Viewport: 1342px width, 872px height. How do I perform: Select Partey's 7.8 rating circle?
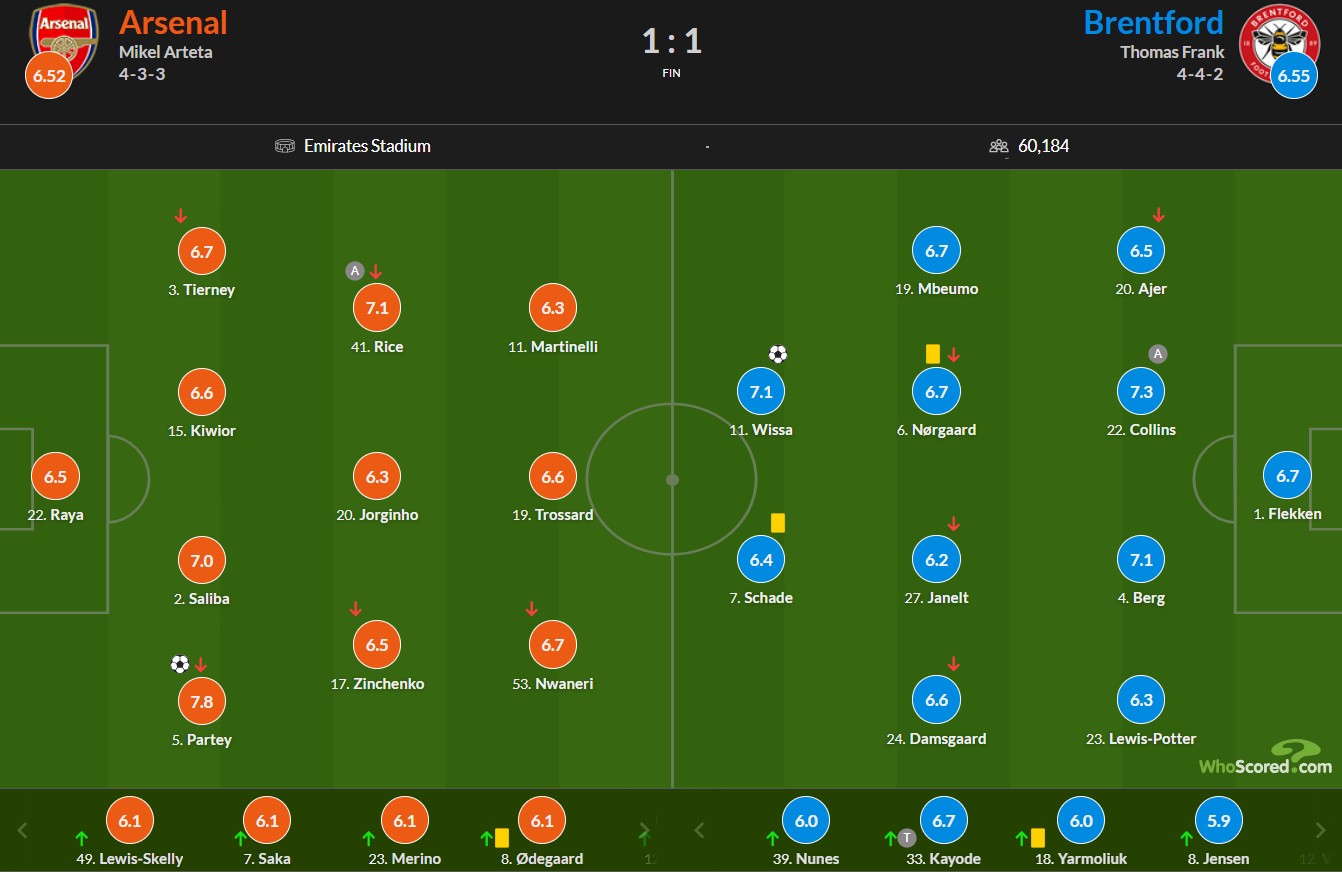tap(202, 701)
